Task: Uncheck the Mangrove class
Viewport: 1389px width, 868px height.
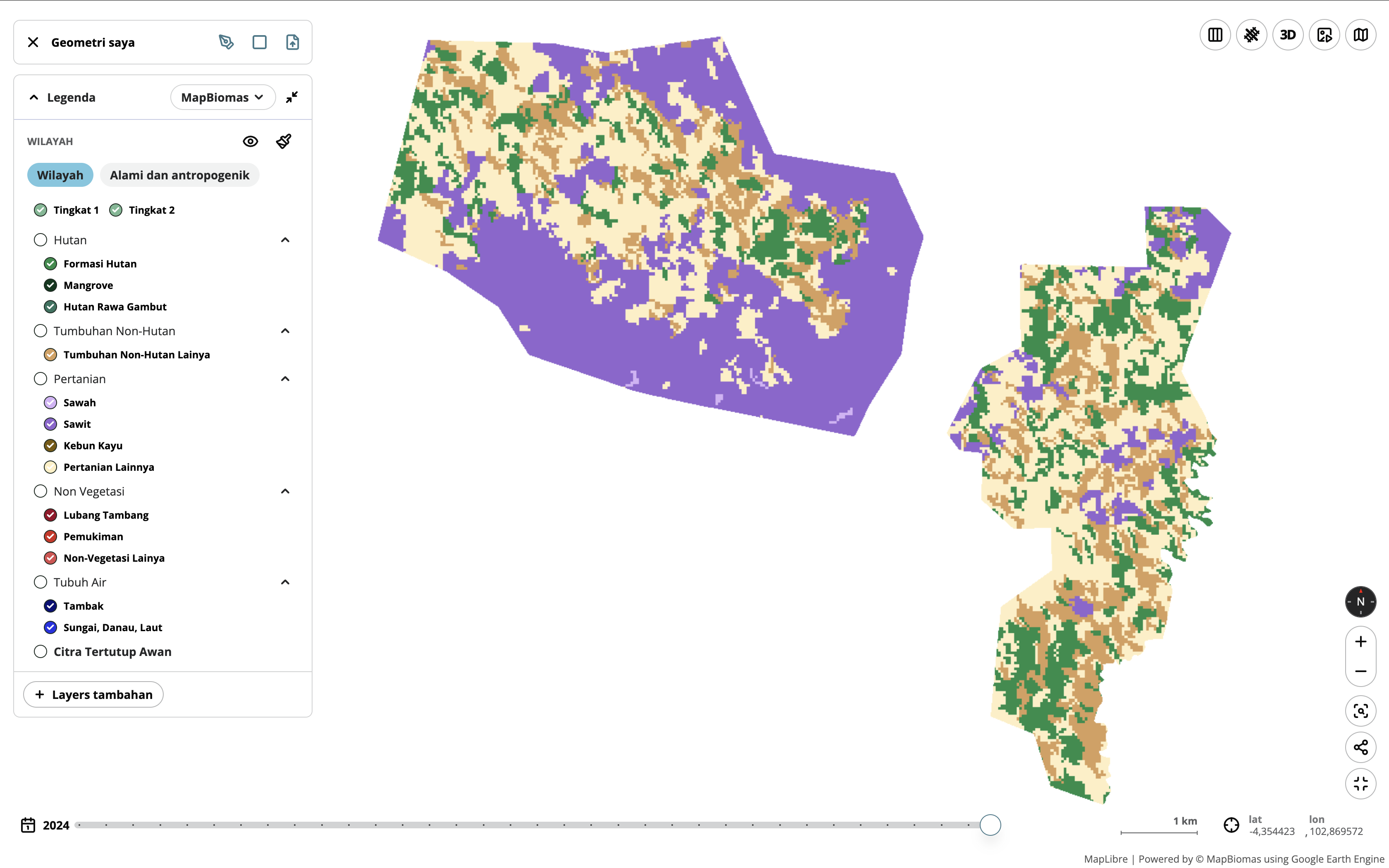Action: point(50,285)
